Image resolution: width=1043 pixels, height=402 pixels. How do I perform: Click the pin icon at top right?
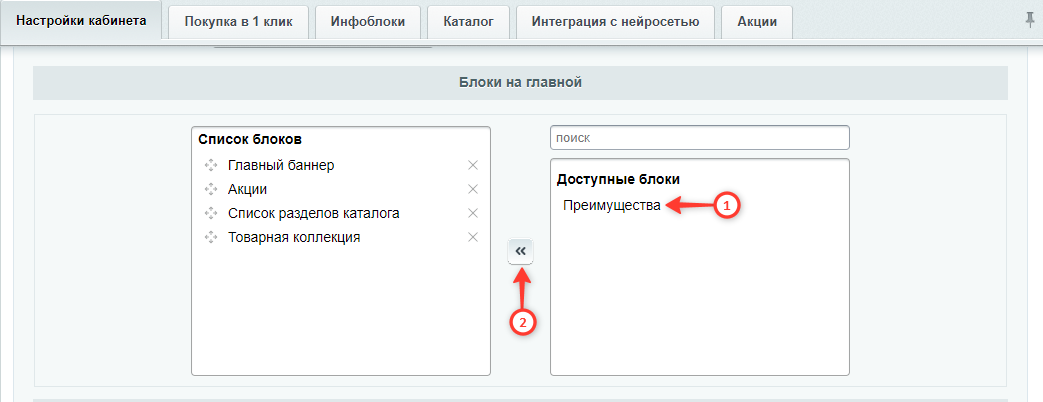[1030, 21]
